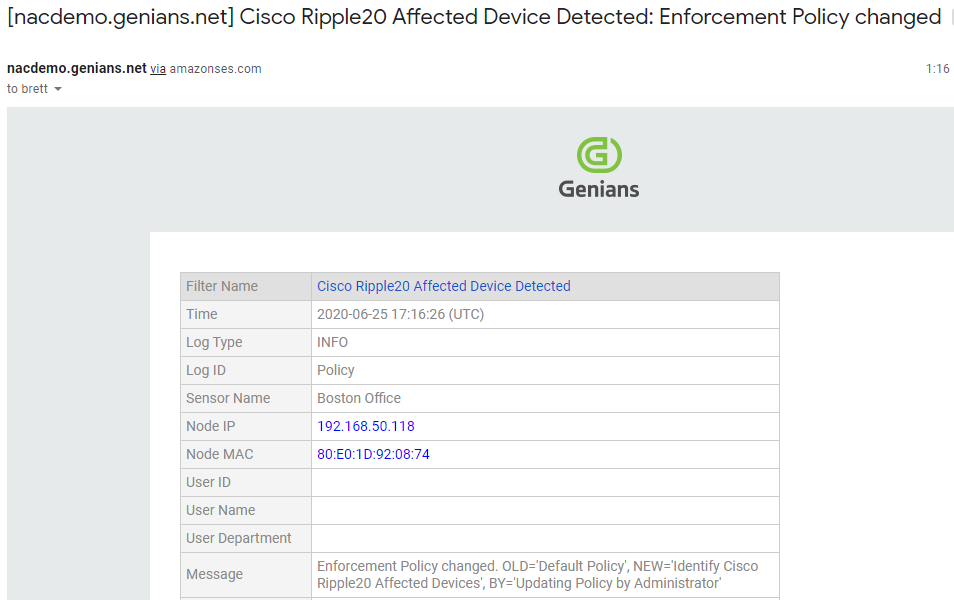The height and width of the screenshot is (600, 954).
Task: Click the Genians wordmark under the logo
Action: 599,188
